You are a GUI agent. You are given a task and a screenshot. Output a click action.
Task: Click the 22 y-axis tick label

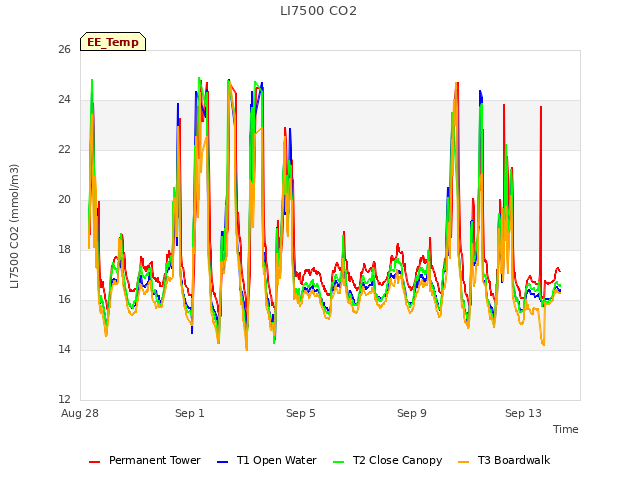tap(64, 150)
